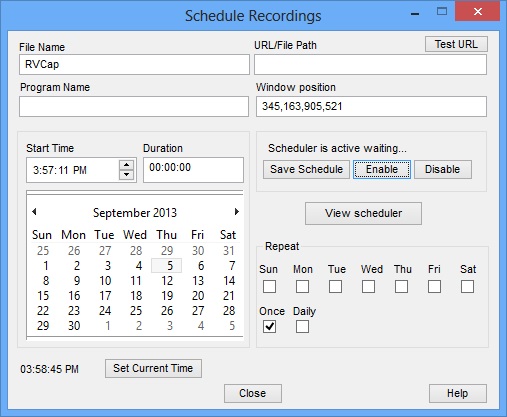
Task: Click Set Current Time button
Action: [x=153, y=368]
